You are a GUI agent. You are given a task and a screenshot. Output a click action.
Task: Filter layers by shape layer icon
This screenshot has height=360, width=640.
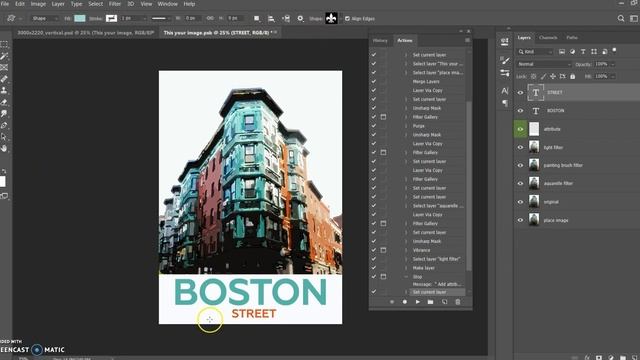[594, 51]
